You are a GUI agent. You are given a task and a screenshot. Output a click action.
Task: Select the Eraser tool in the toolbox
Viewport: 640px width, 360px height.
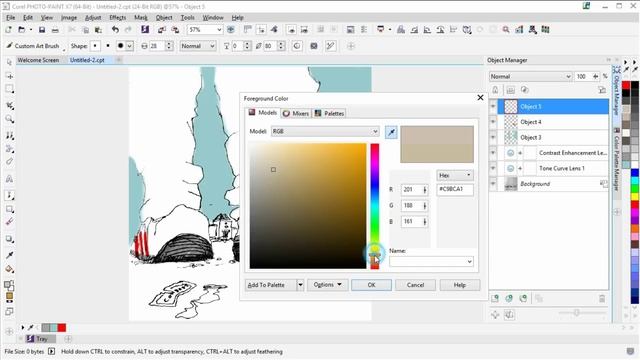pyautogui.click(x=9, y=162)
